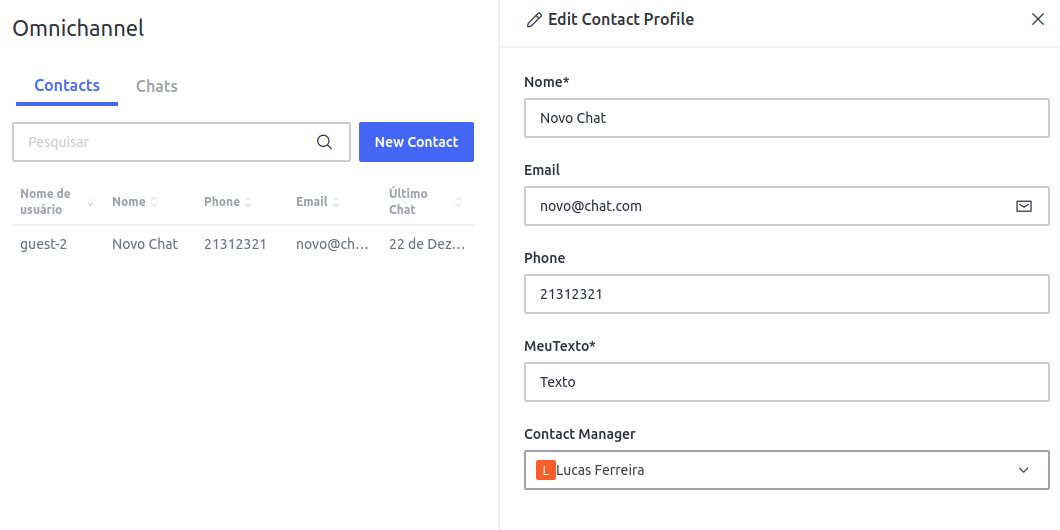Viewport: 1060px width, 530px height.
Task: Click the pencil icon beside Edit Contact Profile
Action: pyautogui.click(x=534, y=20)
